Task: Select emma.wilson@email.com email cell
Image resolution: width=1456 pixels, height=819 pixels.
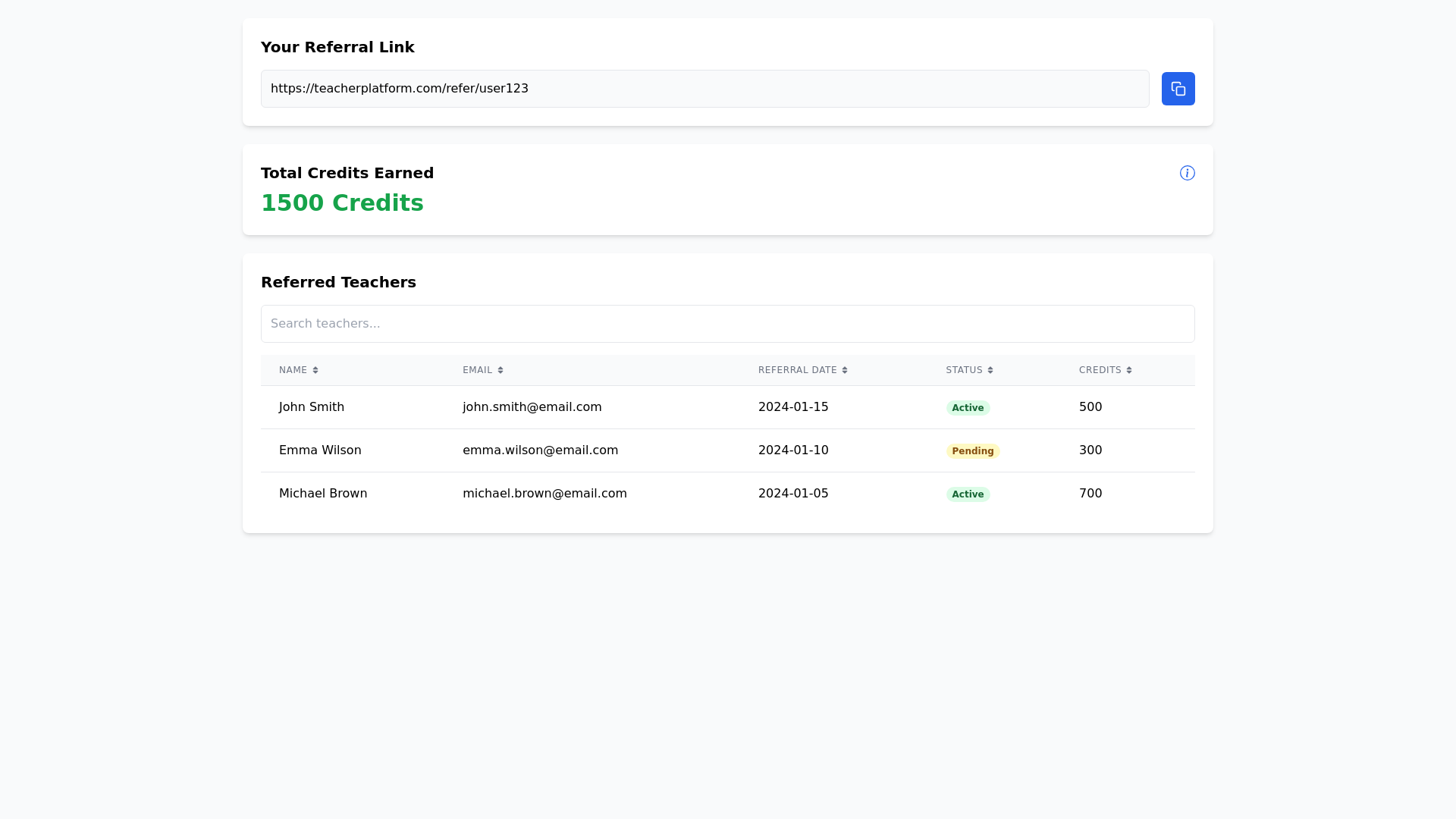Action: click(541, 450)
